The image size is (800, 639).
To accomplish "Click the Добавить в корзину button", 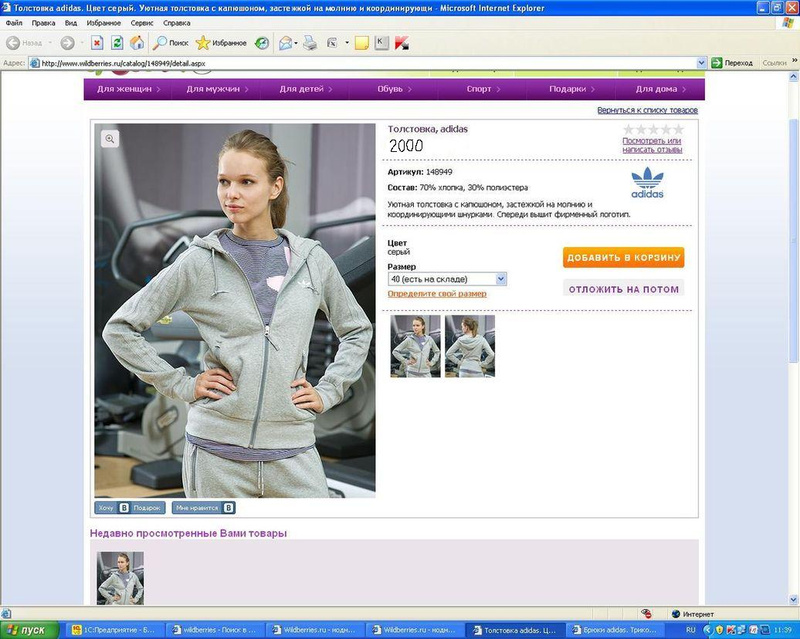I will tap(623, 258).
